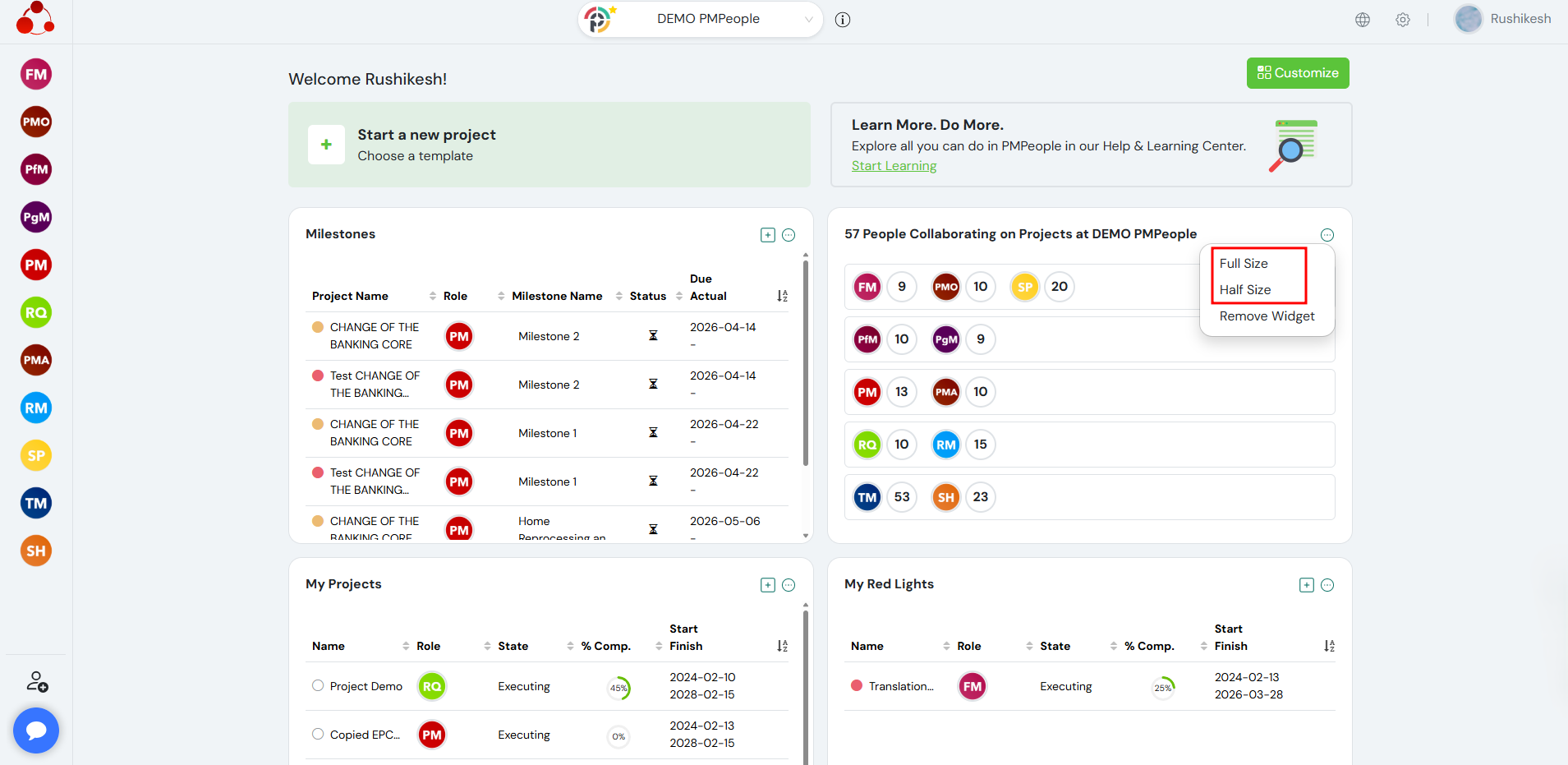The image size is (1568, 765).
Task: Open the PMO role sidebar icon
Action: 36,122
